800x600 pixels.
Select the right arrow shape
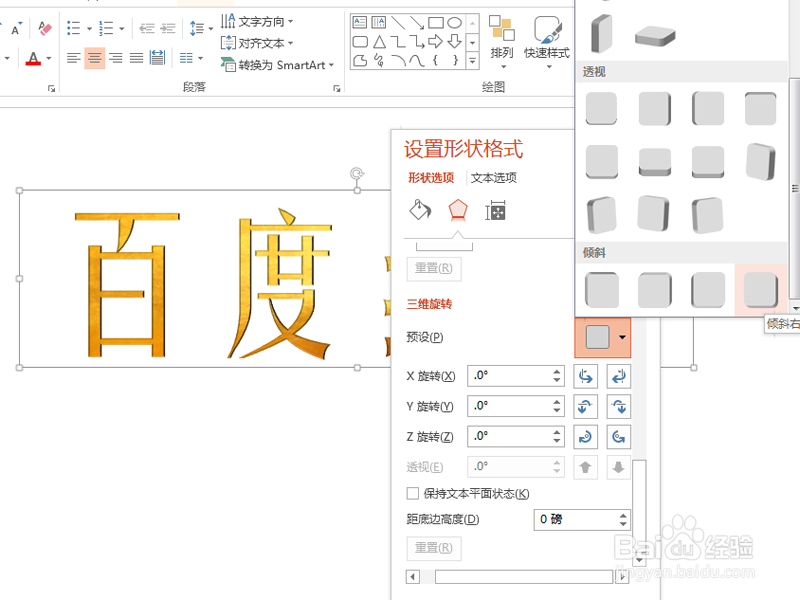coord(435,41)
